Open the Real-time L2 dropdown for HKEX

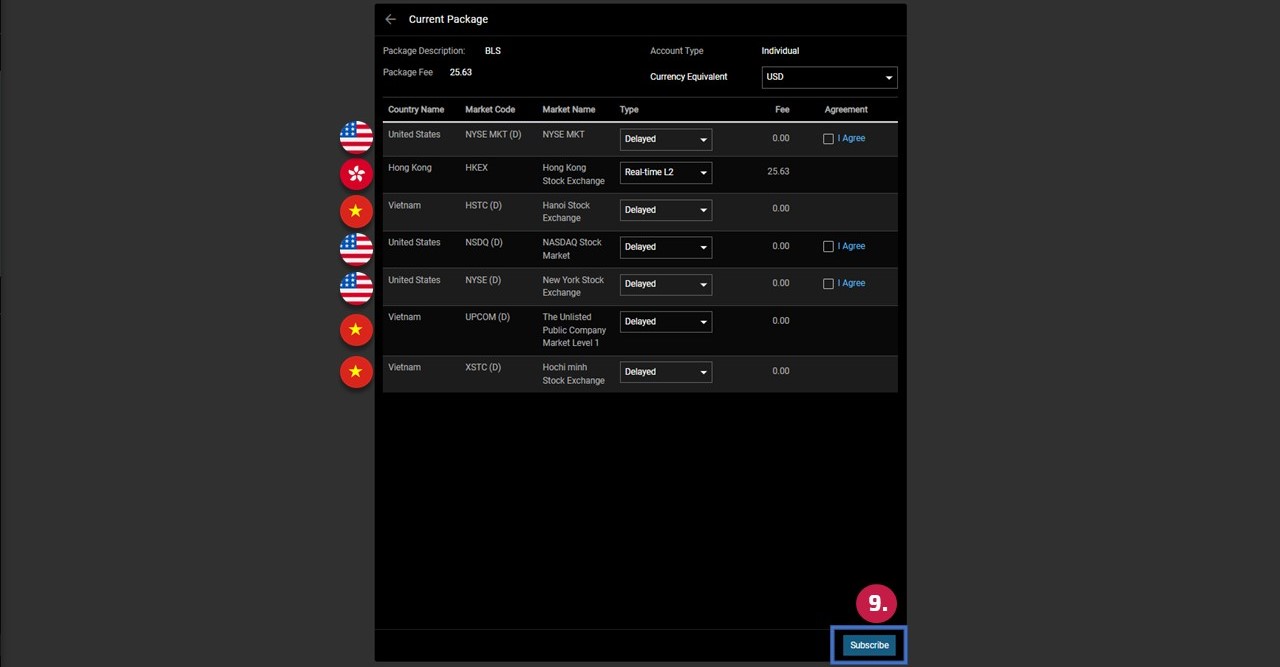[665, 172]
